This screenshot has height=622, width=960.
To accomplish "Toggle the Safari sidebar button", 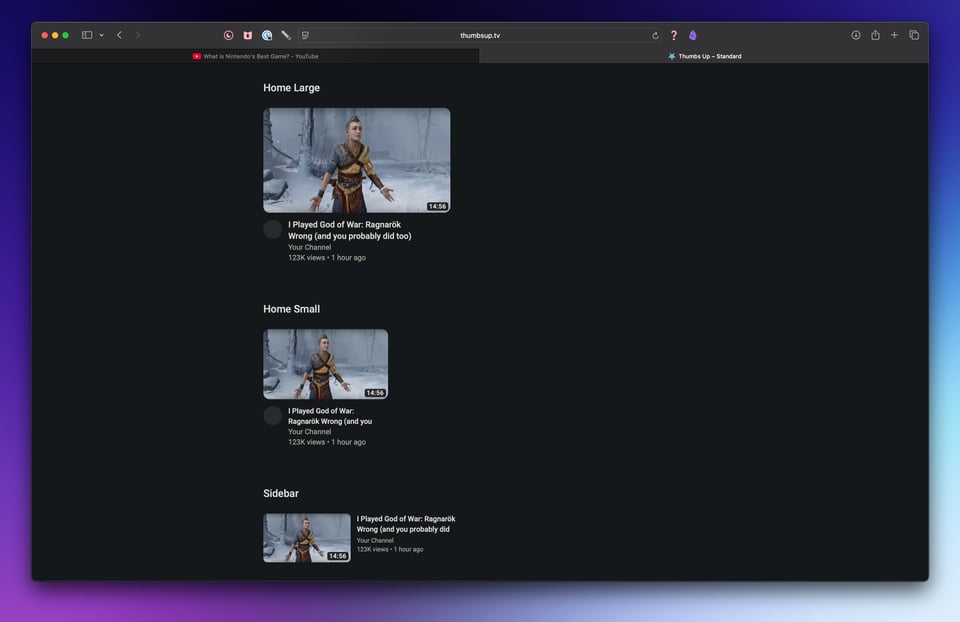I will (87, 35).
